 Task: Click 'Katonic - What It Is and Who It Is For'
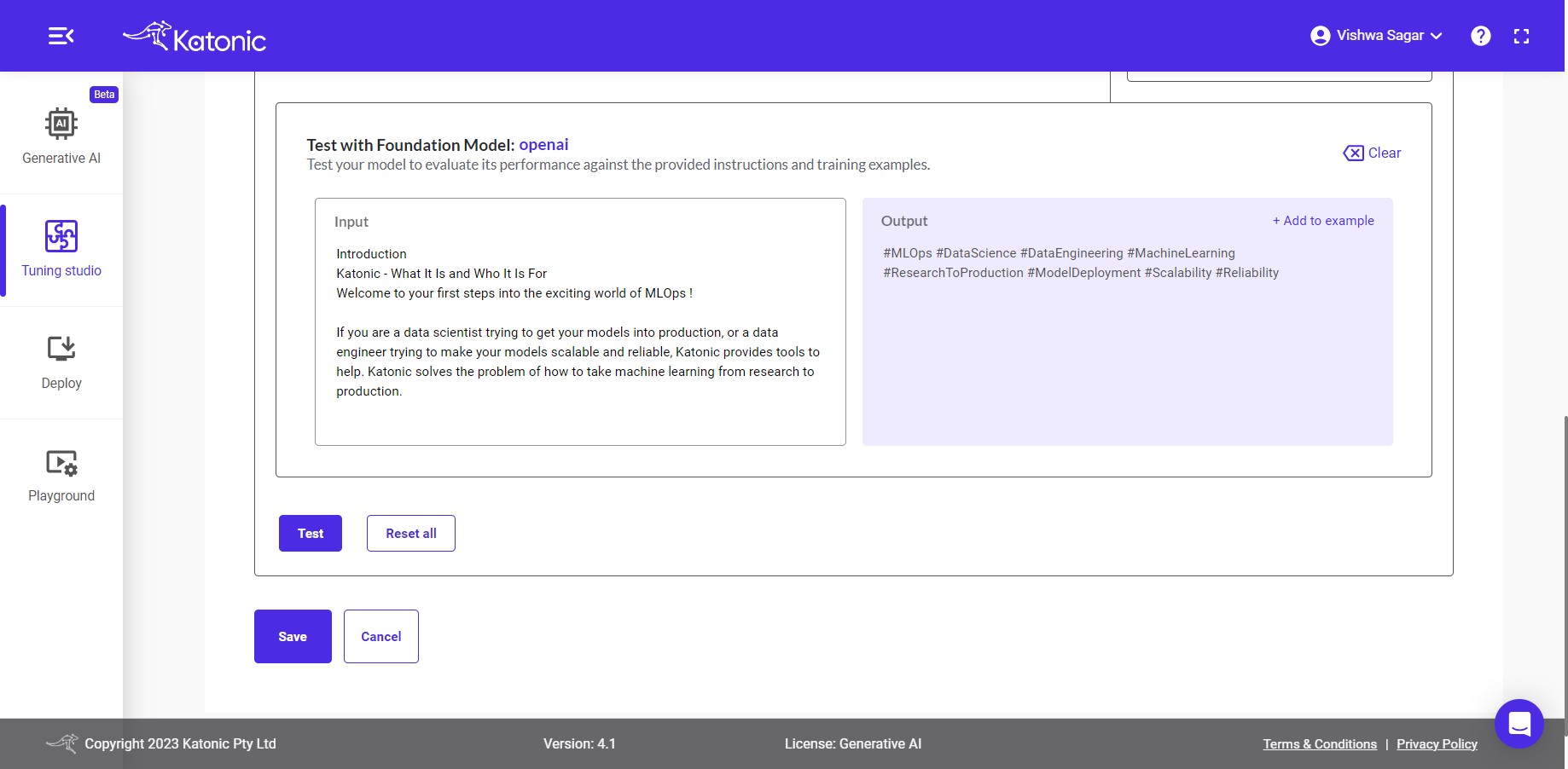coord(441,274)
